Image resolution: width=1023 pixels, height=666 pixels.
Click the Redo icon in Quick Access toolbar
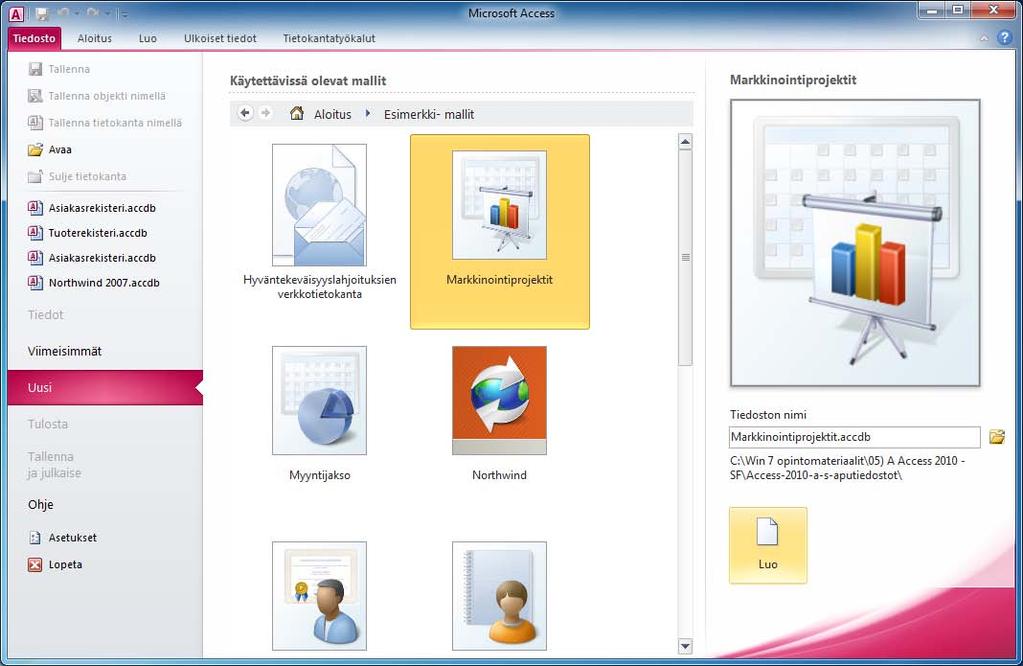coord(92,14)
